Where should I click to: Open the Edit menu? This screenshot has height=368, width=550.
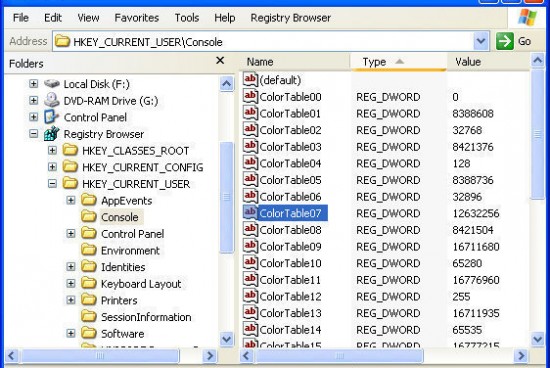53,18
